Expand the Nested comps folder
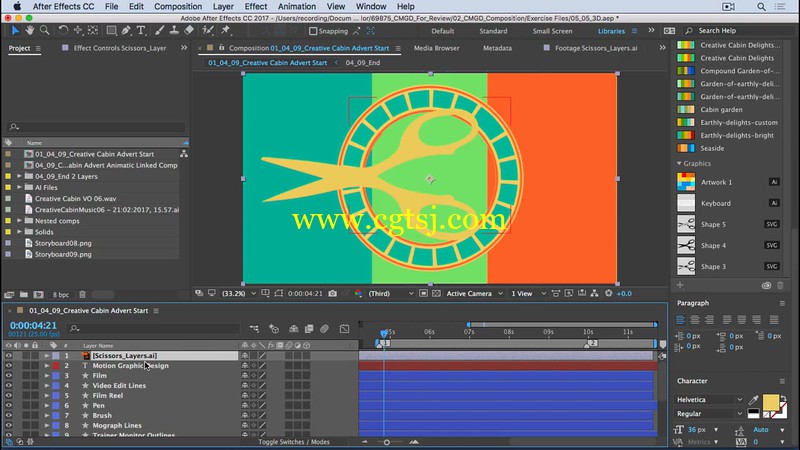The height and width of the screenshot is (450, 800). pos(19,221)
